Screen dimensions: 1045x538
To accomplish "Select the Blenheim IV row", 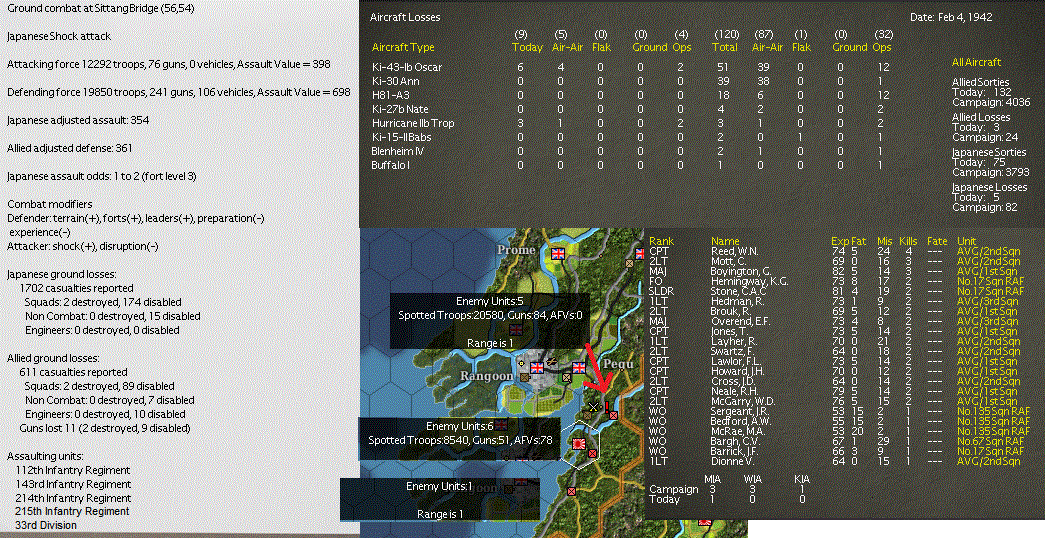I will pos(633,151).
